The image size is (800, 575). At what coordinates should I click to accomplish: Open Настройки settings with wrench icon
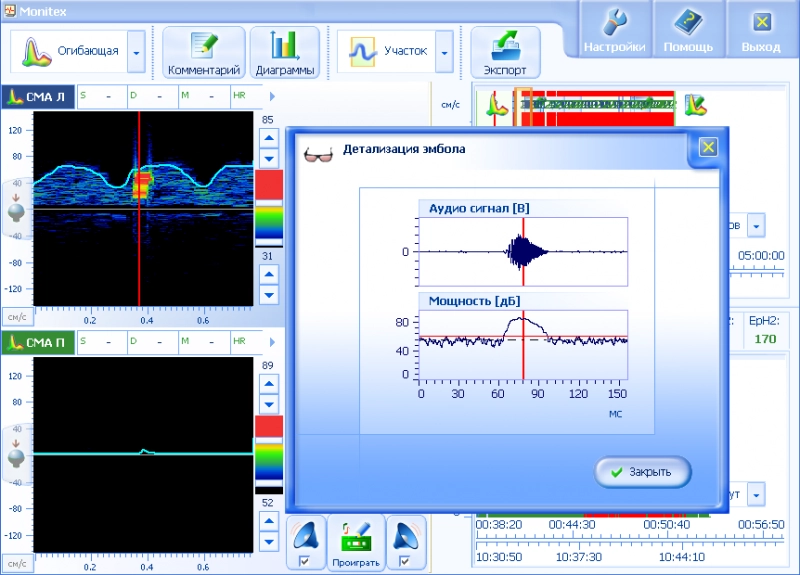tap(614, 29)
